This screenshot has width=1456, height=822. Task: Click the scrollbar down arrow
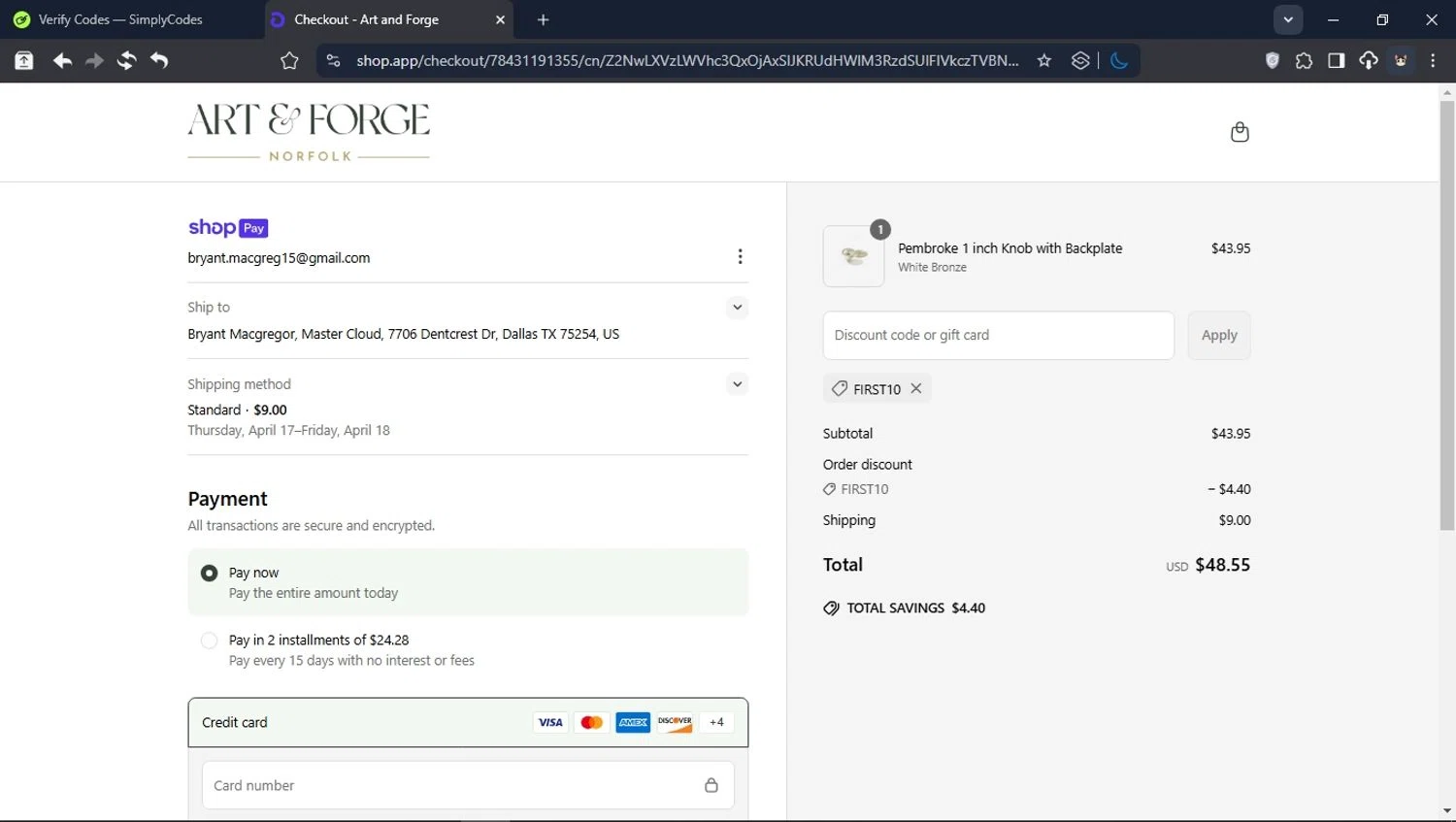coord(1447,811)
